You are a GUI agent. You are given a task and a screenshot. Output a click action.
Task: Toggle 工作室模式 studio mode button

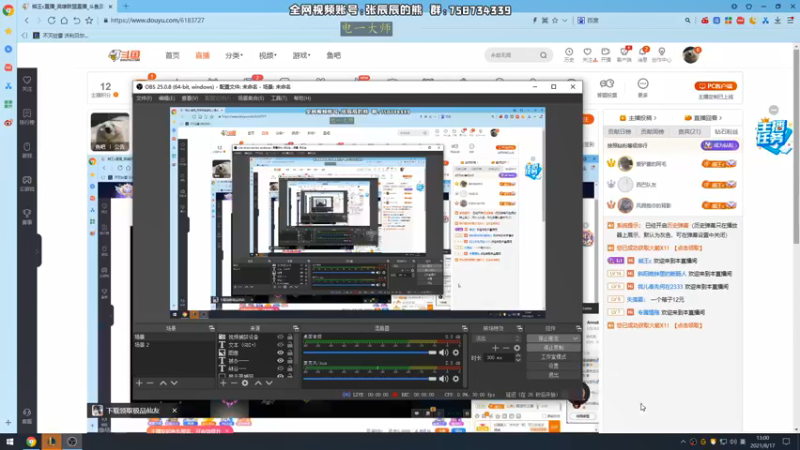pos(553,357)
